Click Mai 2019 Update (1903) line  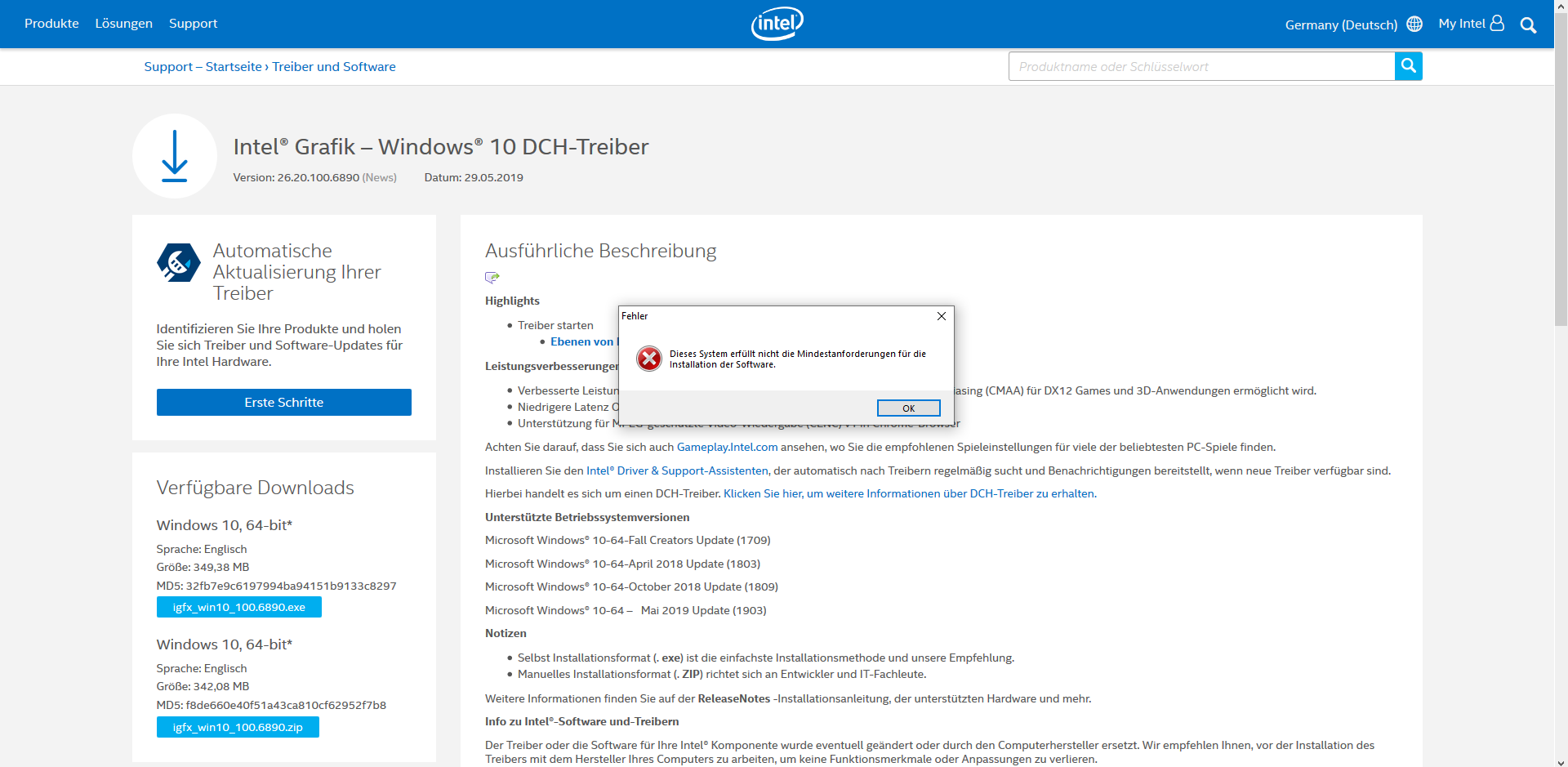pos(626,610)
